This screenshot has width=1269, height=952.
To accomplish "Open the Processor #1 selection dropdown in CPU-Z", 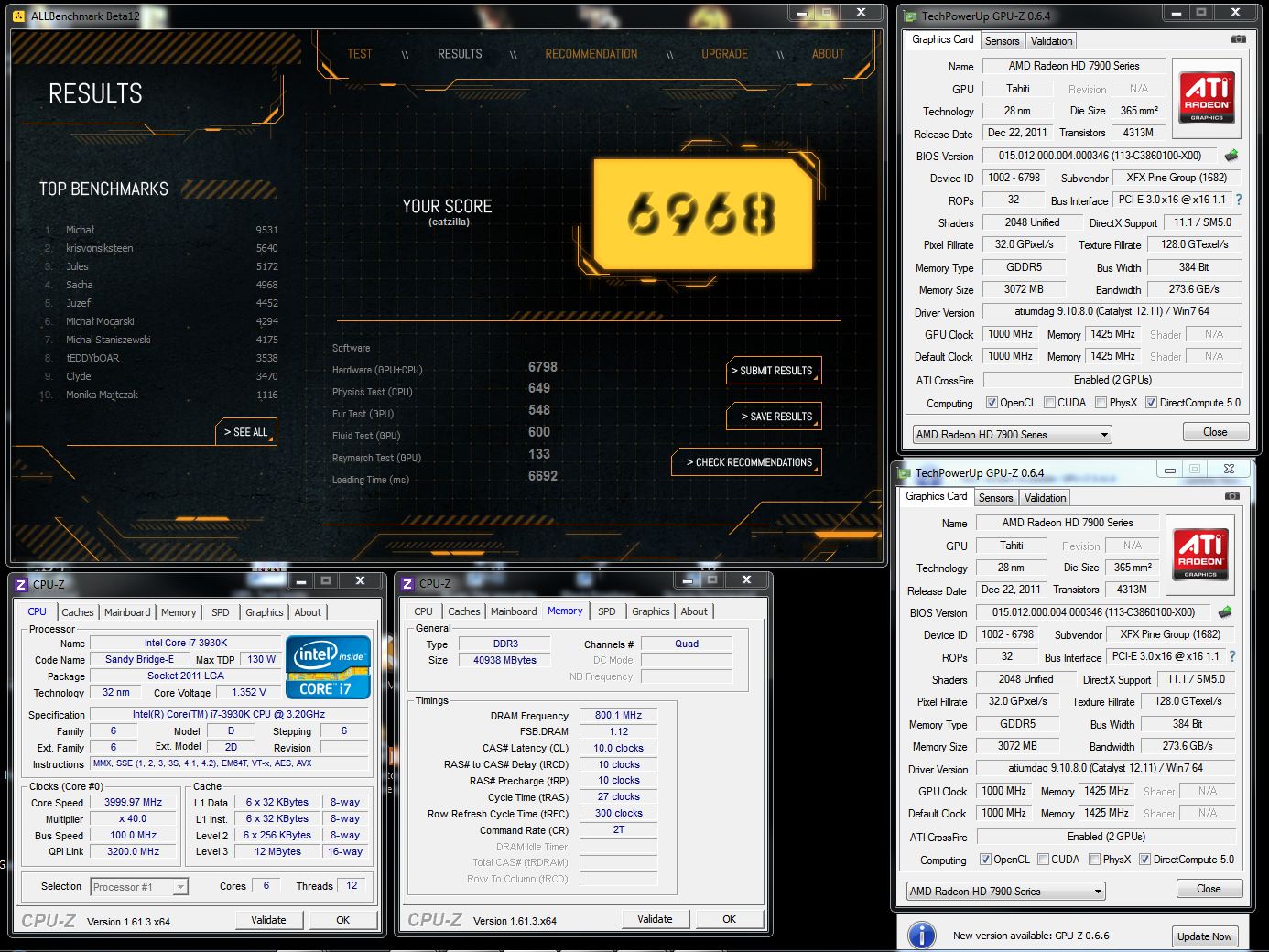I will (x=139, y=886).
